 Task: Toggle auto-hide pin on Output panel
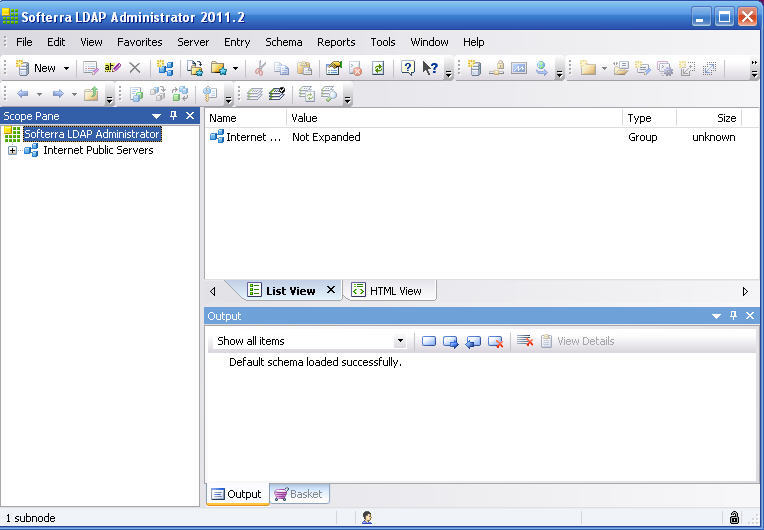coord(733,316)
